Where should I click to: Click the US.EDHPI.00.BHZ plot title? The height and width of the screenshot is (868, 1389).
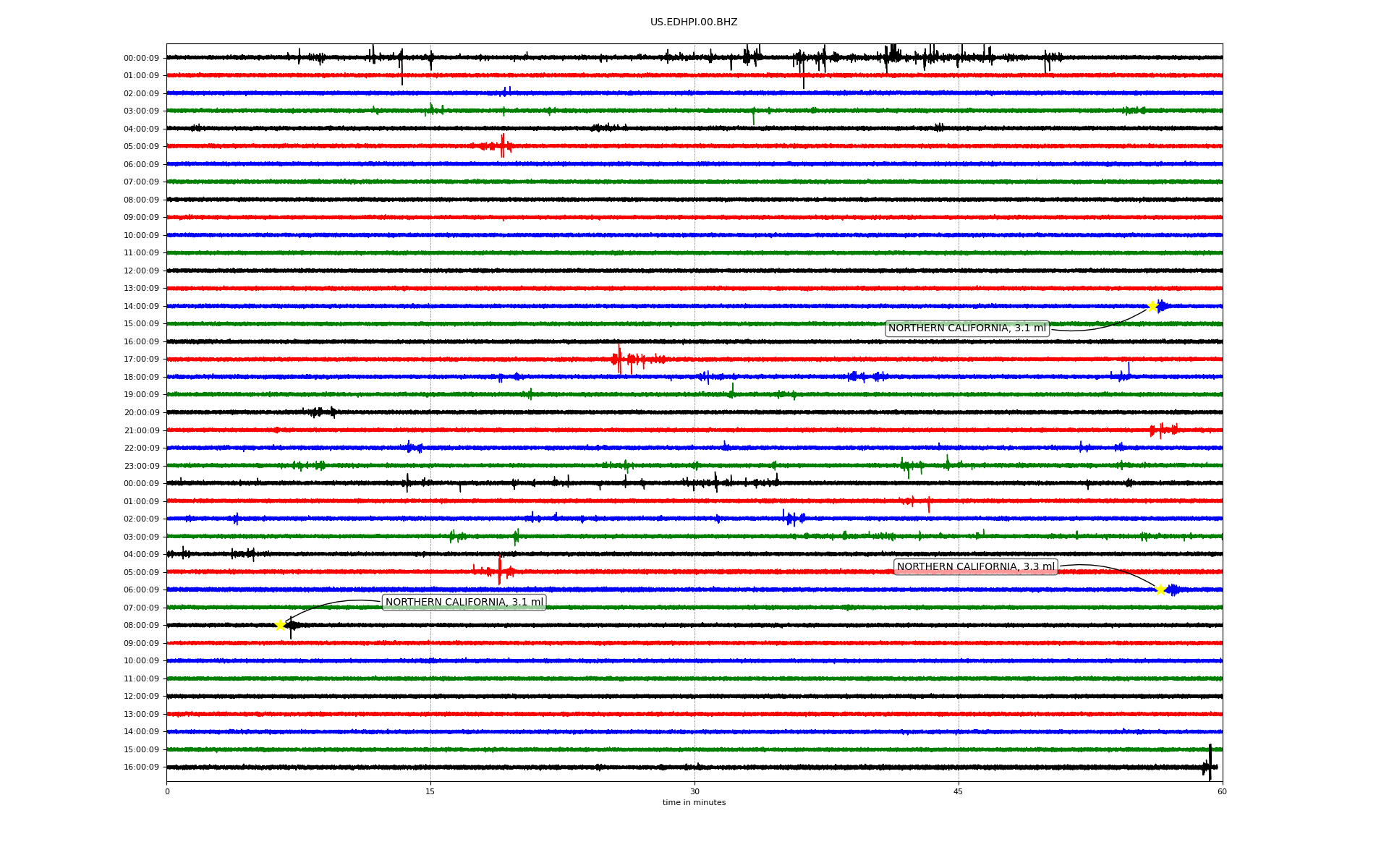click(693, 22)
